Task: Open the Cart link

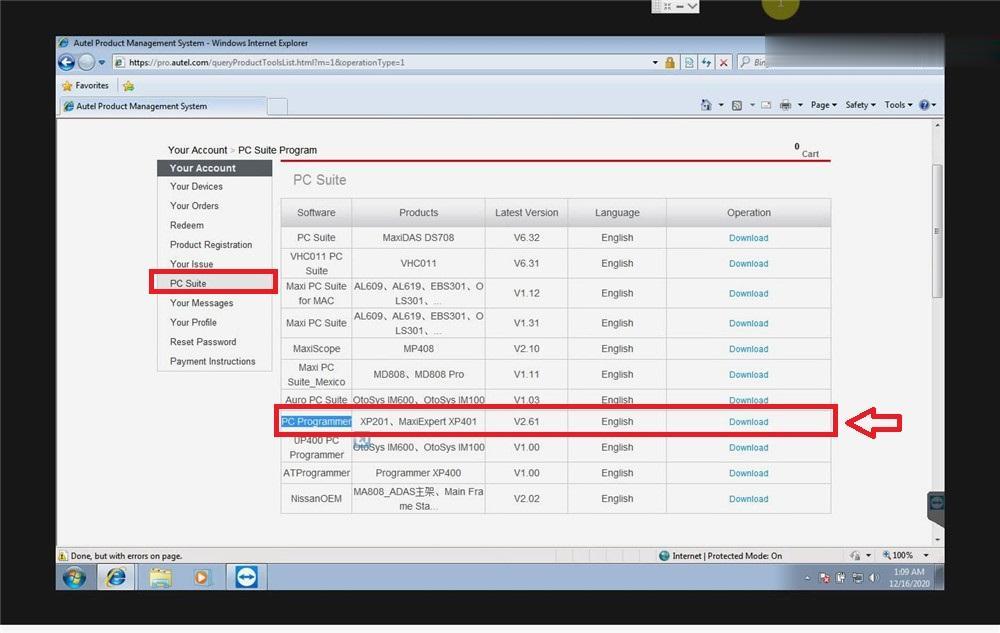Action: (810, 154)
